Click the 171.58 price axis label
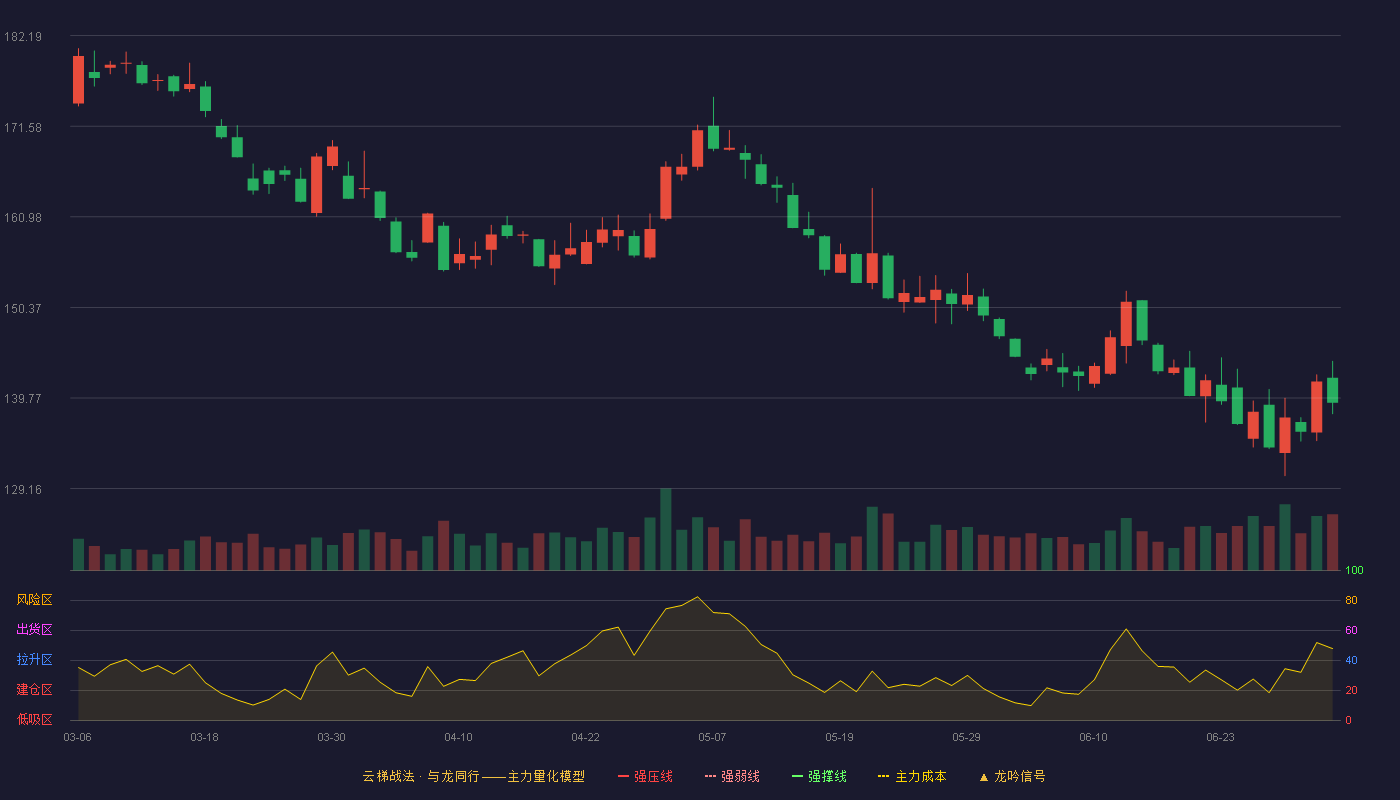 23,127
